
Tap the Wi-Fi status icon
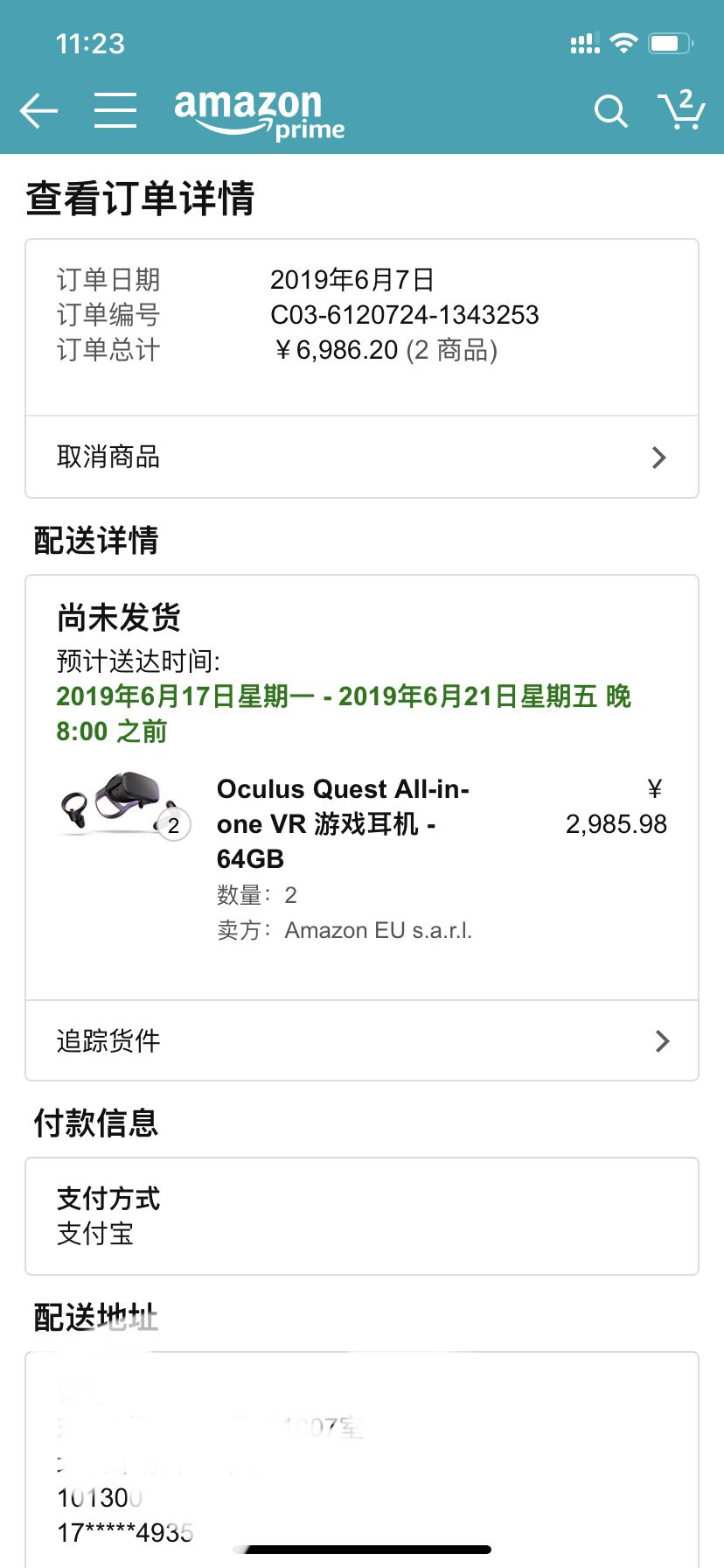623,43
